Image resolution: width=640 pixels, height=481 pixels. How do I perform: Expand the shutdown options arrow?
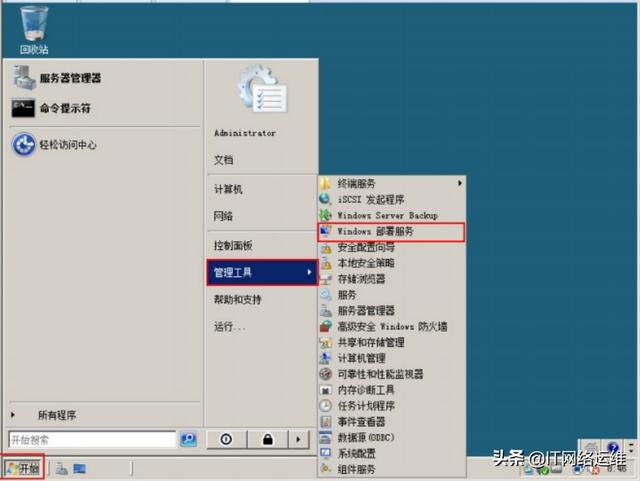(298, 439)
